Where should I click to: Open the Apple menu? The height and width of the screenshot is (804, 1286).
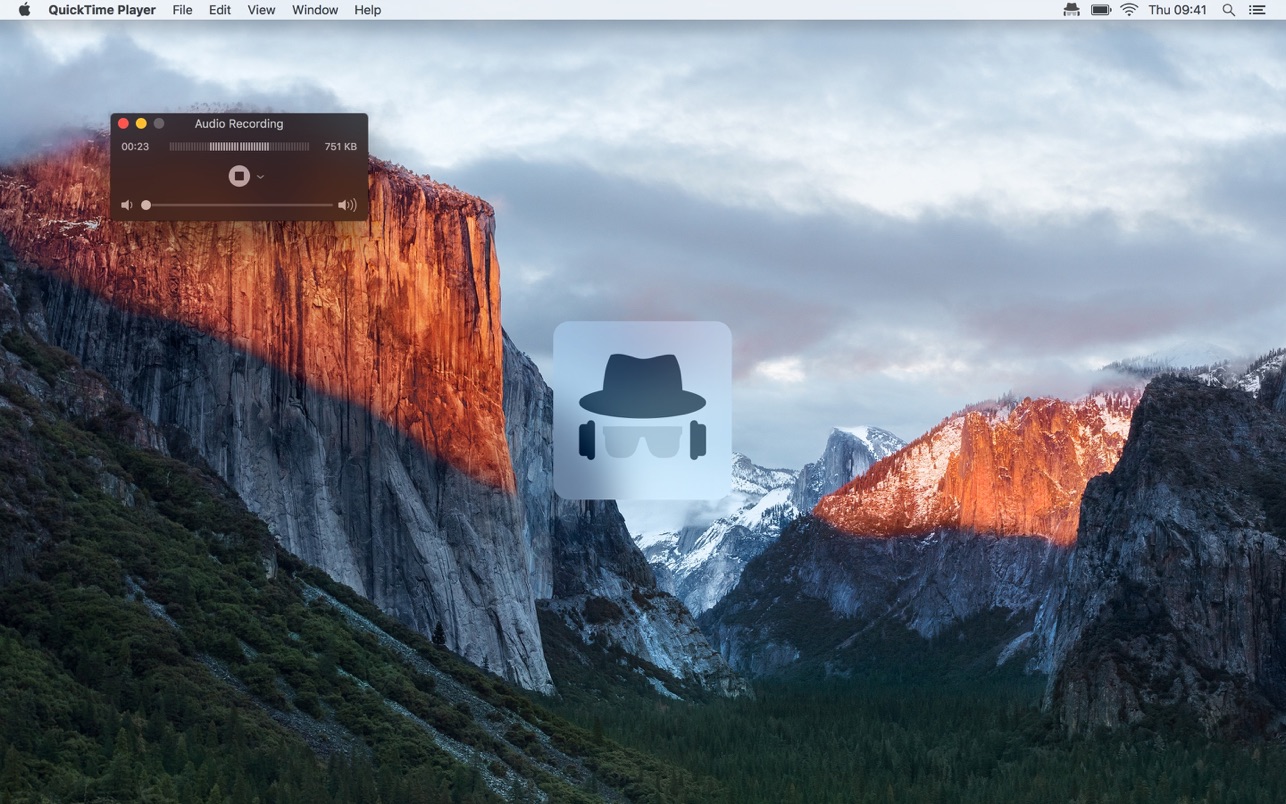(24, 10)
